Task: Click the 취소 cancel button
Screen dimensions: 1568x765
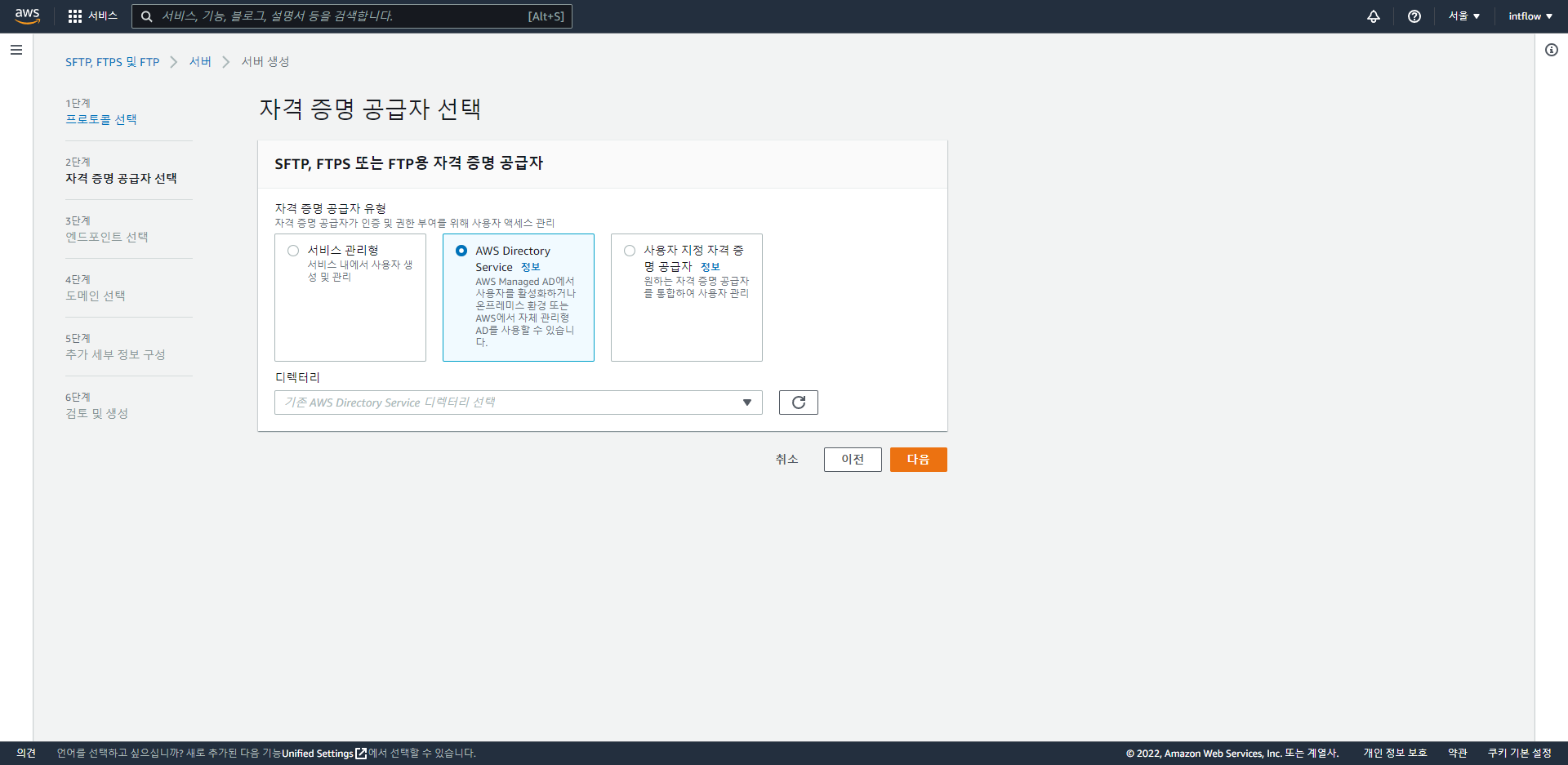Action: click(x=787, y=460)
